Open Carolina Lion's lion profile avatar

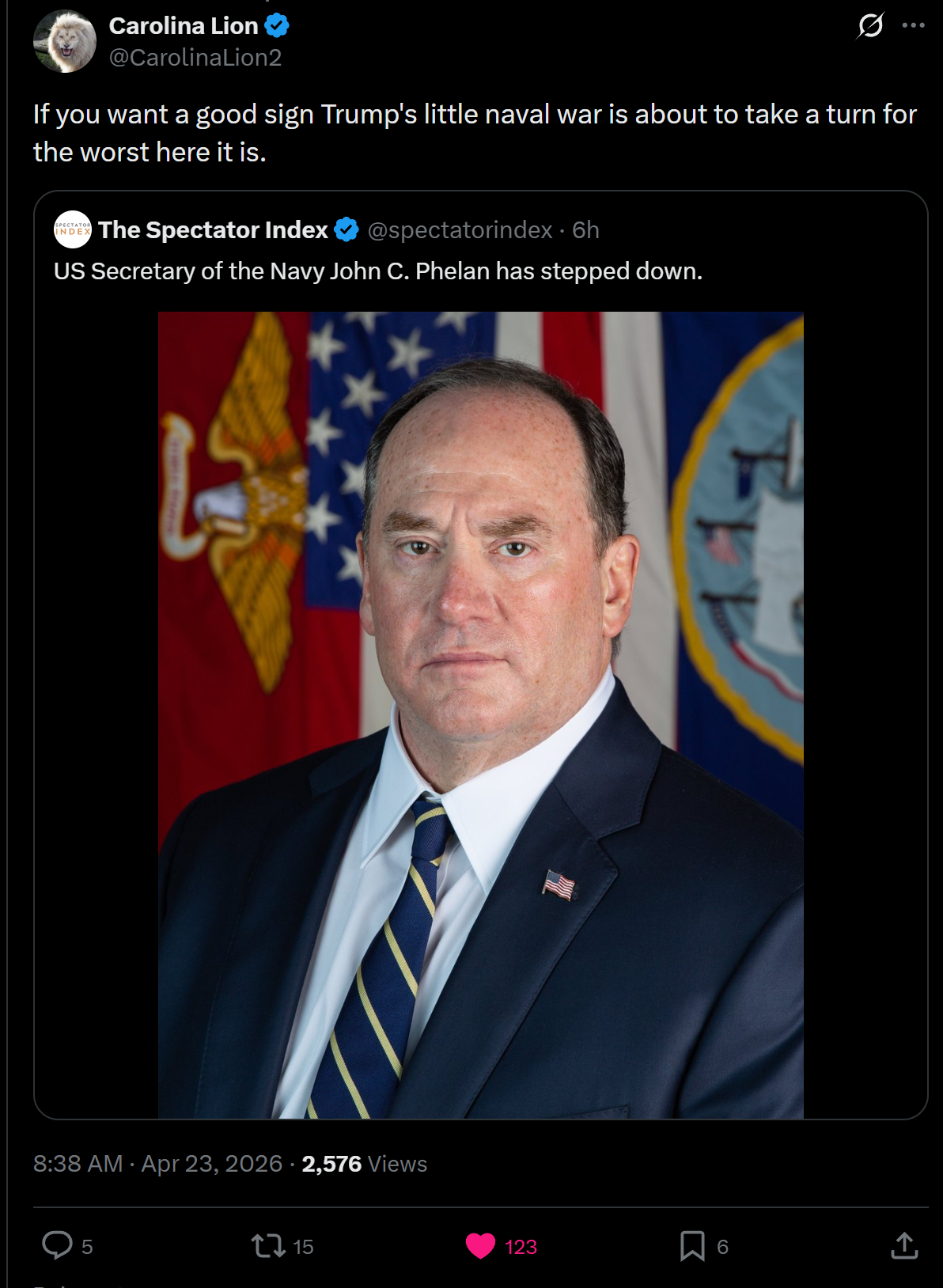tap(65, 41)
